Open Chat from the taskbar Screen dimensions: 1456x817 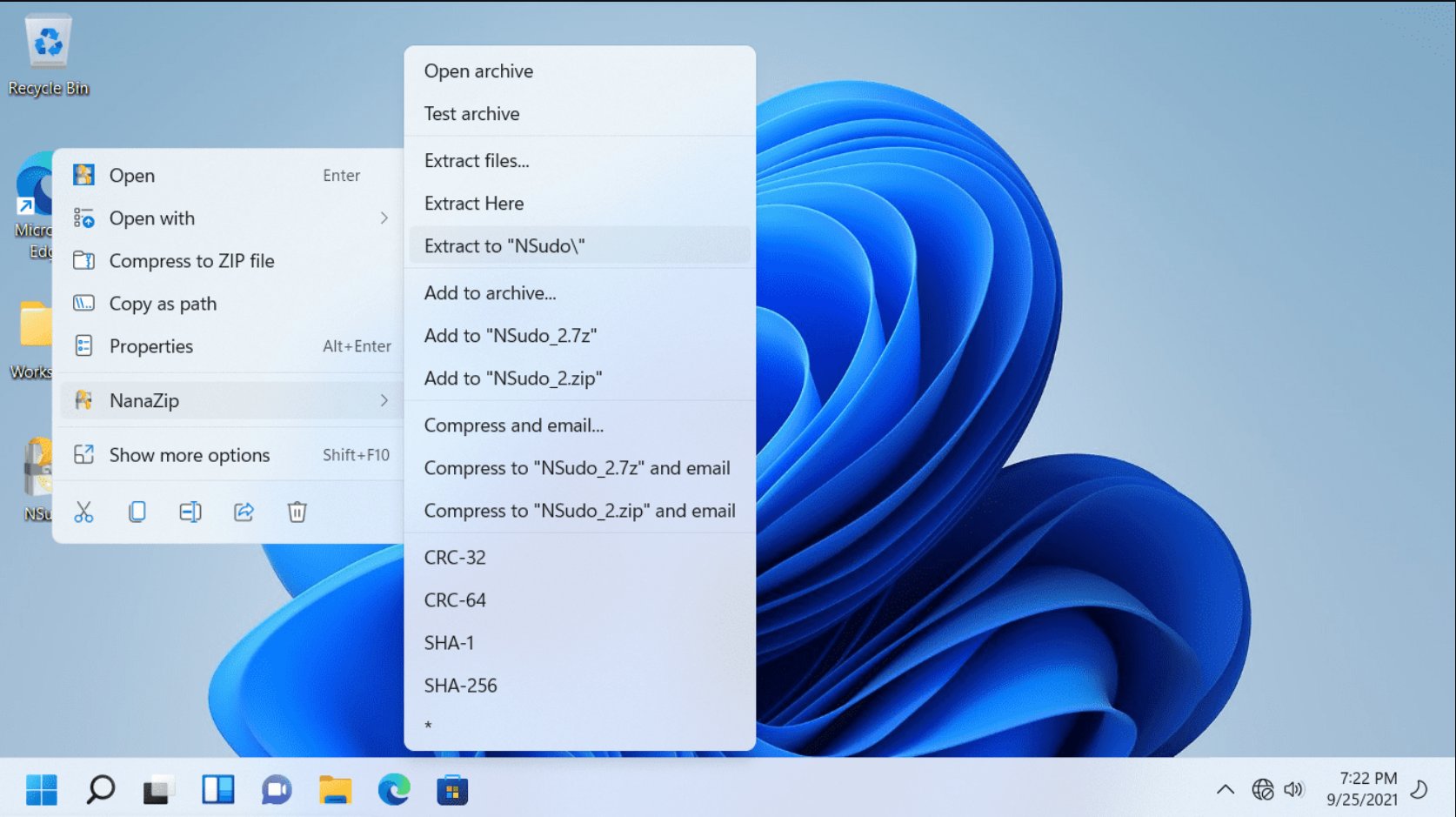pos(277,789)
